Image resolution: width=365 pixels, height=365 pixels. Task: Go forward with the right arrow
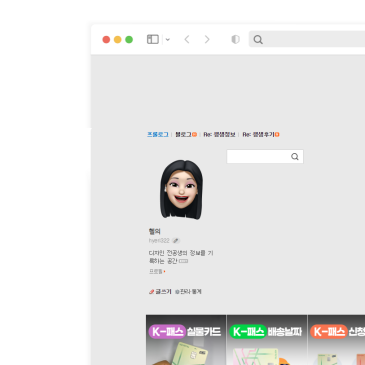point(207,39)
